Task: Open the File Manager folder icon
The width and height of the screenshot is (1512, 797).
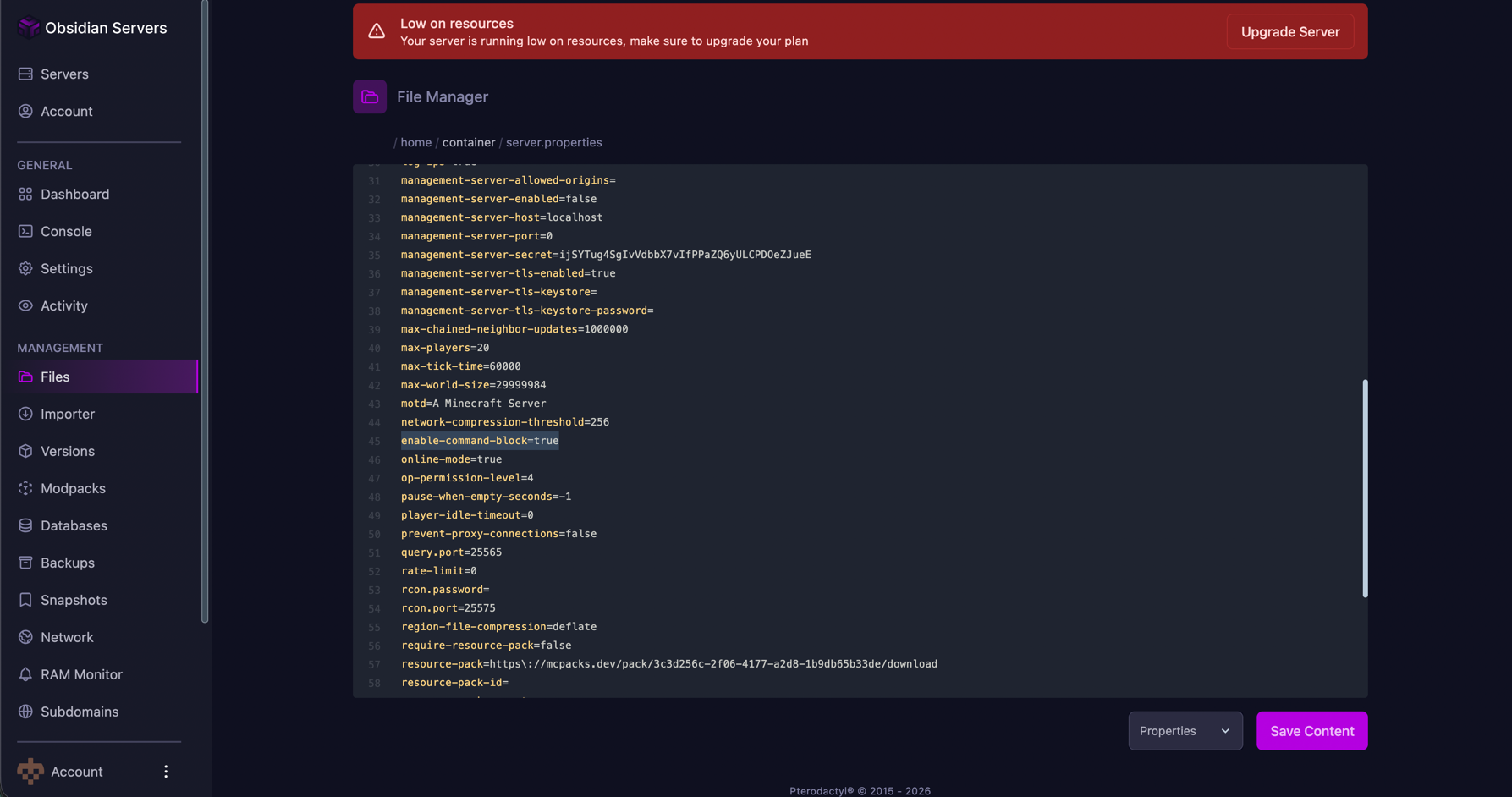Action: (x=370, y=96)
